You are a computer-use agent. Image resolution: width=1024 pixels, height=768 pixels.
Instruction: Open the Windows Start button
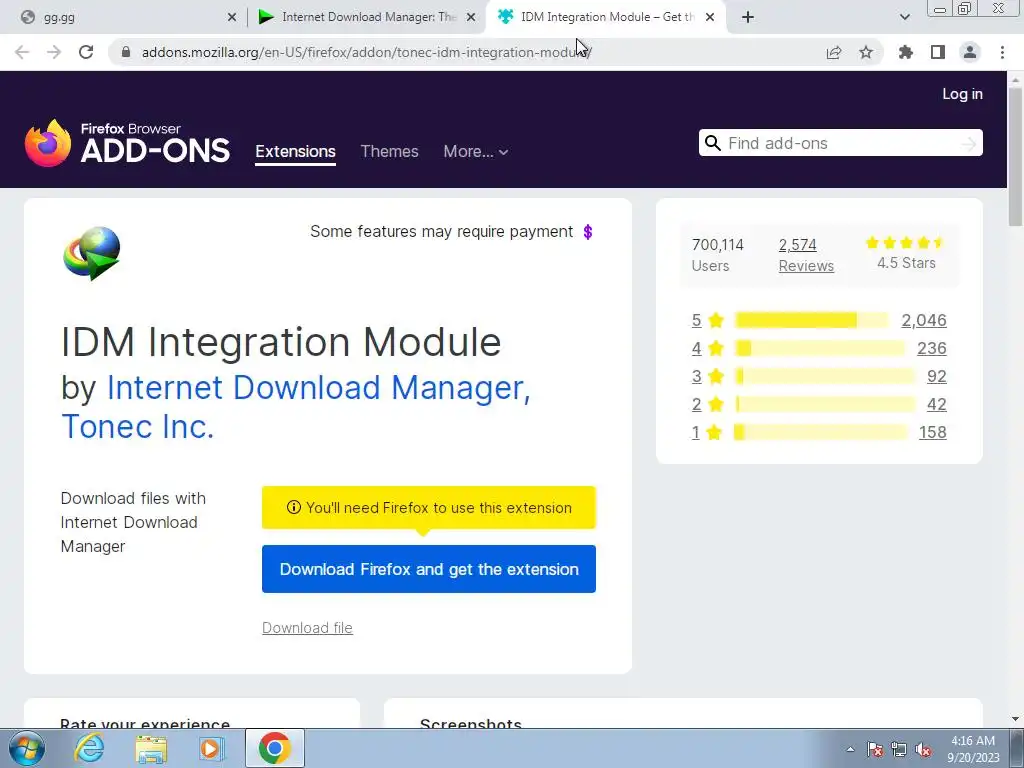pyautogui.click(x=27, y=748)
